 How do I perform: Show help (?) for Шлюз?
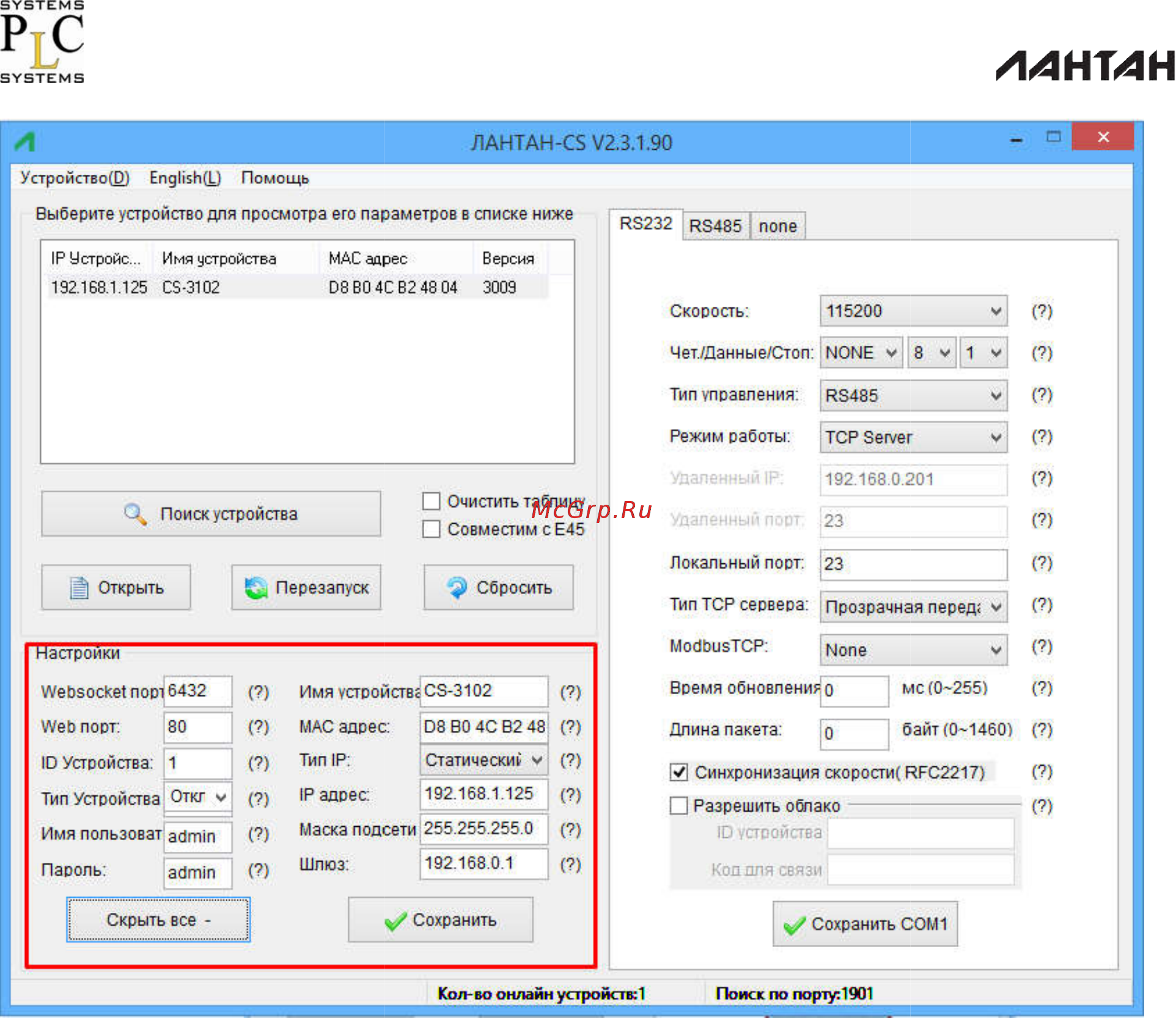point(571,865)
